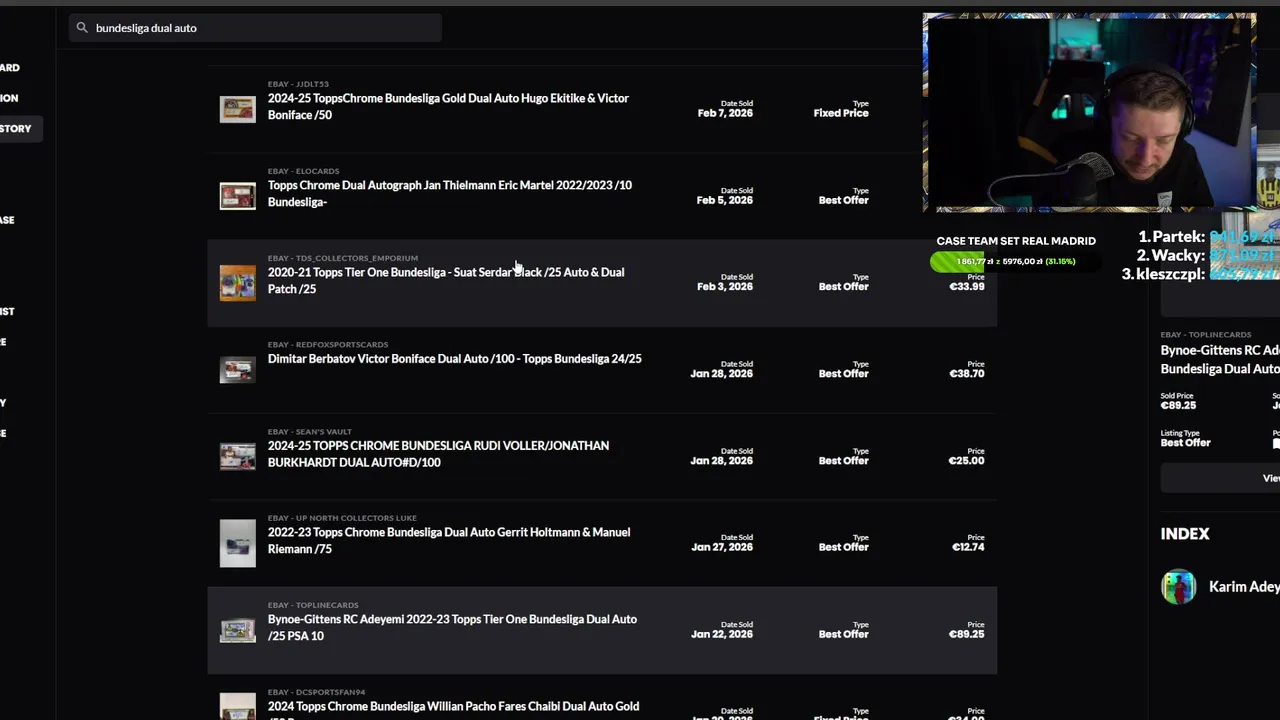
Task: Click the search magnifier icon
Action: [82, 28]
